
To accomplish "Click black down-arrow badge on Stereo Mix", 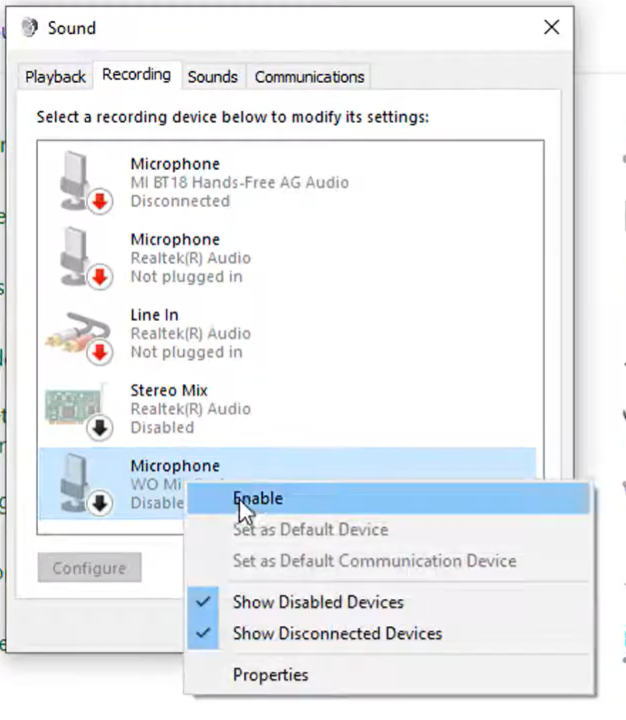I will 100,428.
